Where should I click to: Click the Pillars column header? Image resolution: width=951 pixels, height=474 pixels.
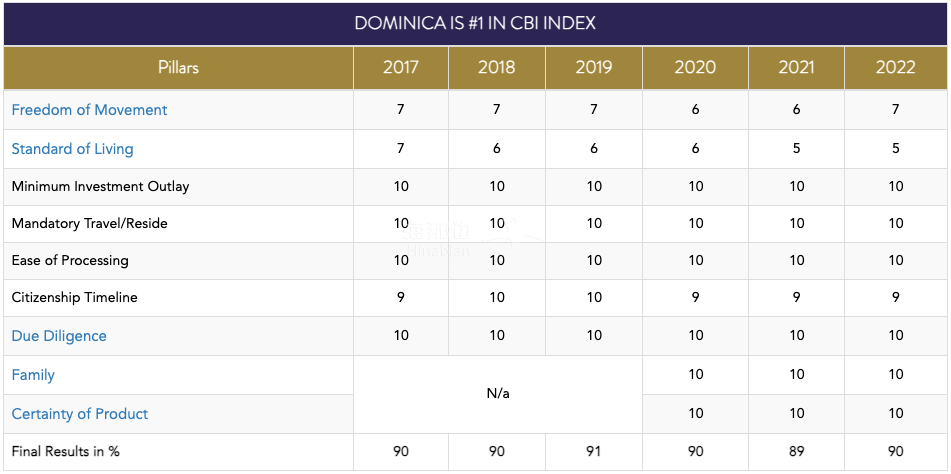178,68
